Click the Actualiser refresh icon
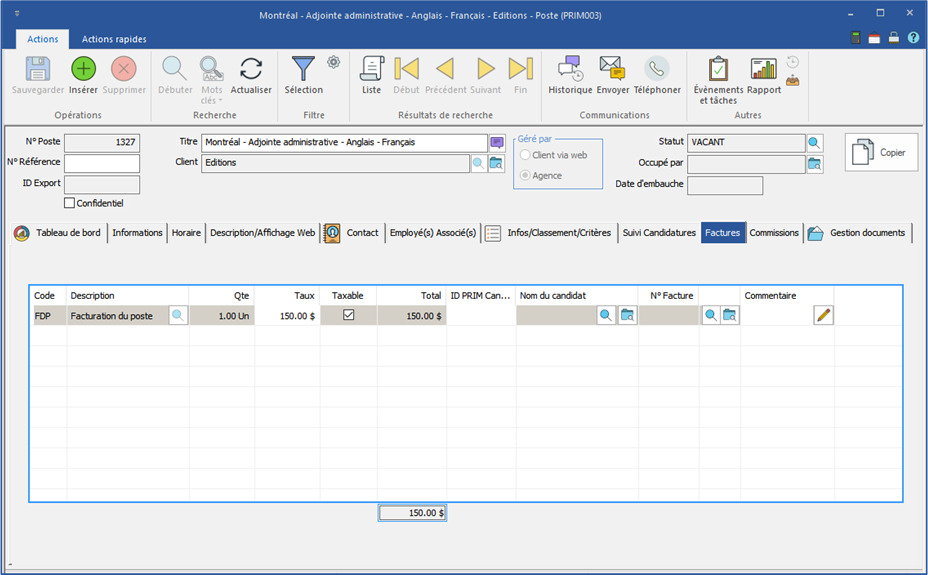928x575 pixels. tap(251, 69)
